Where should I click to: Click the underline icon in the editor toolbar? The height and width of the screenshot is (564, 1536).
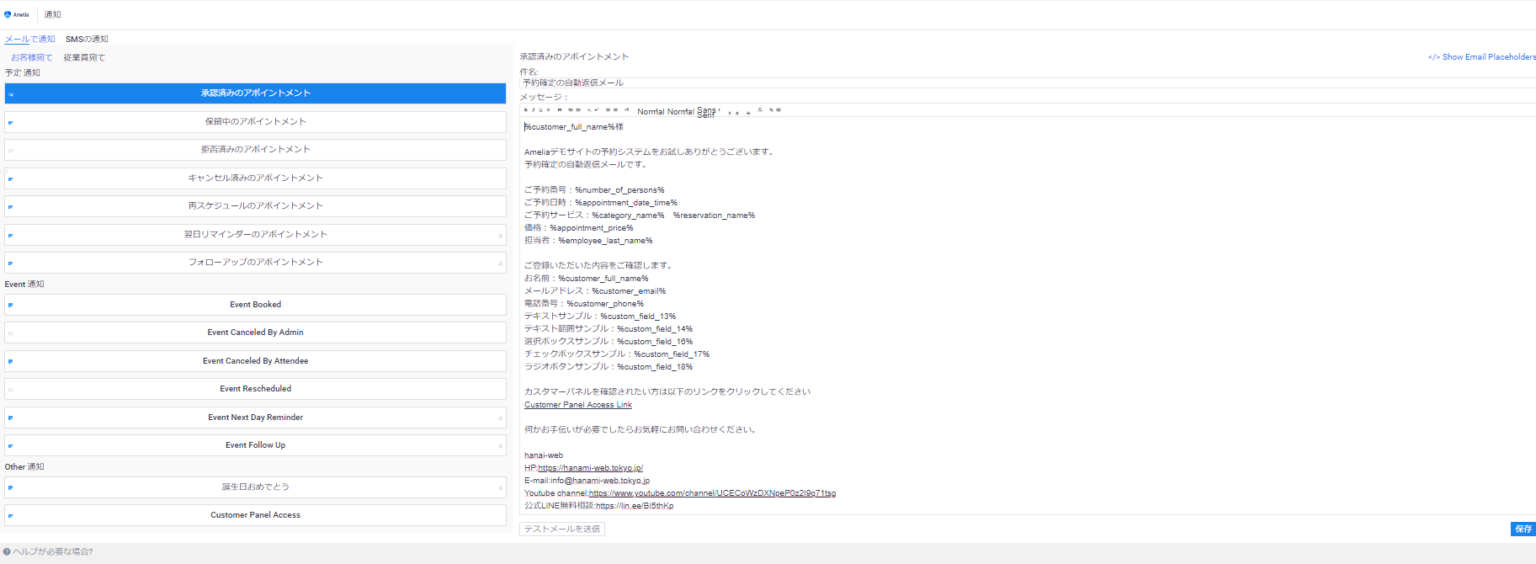[540, 110]
